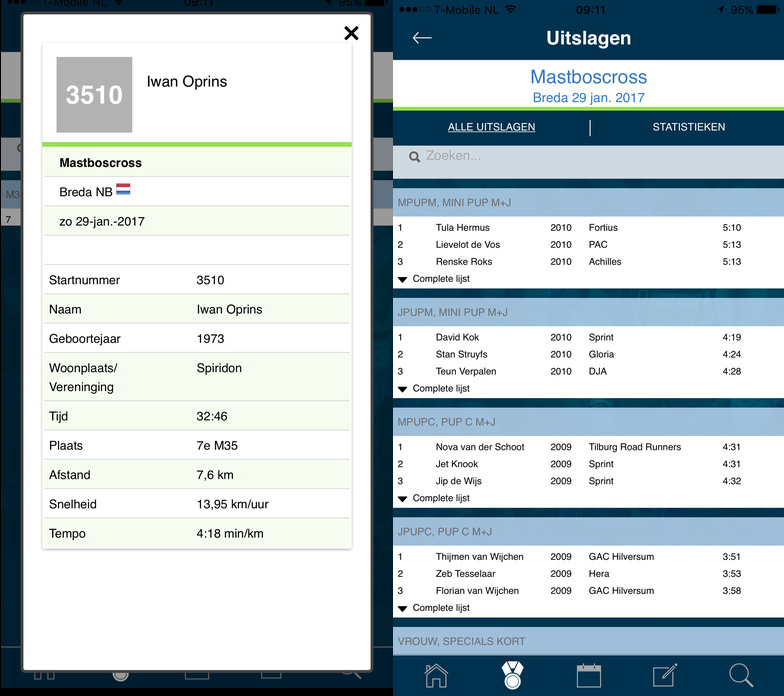Expand Complete lijst under MPUPM Mini Pup
This screenshot has width=784, height=696.
point(434,279)
